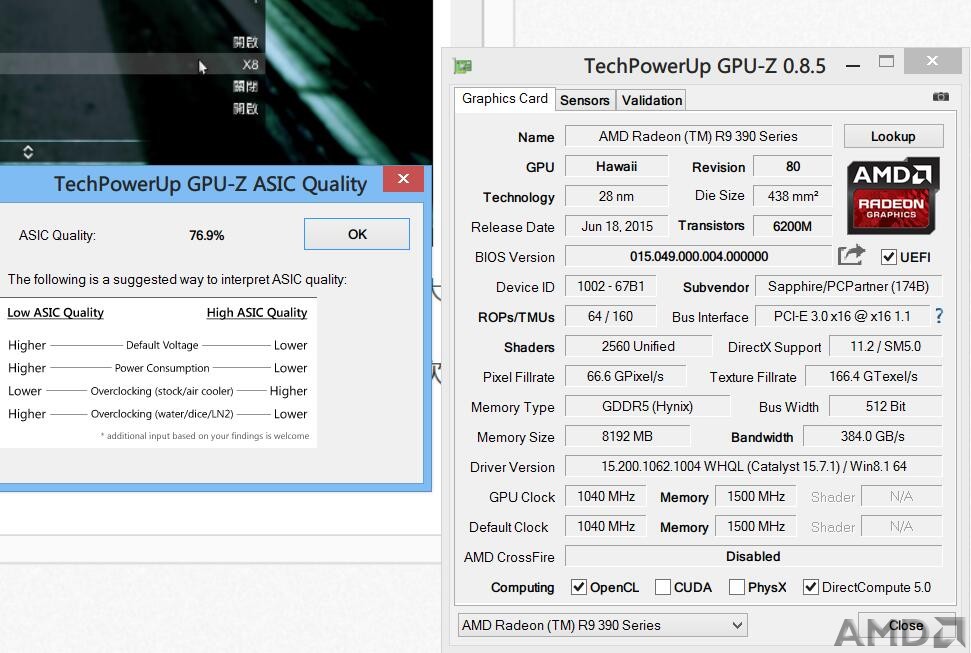Select the Graphics Card tab

pos(505,99)
